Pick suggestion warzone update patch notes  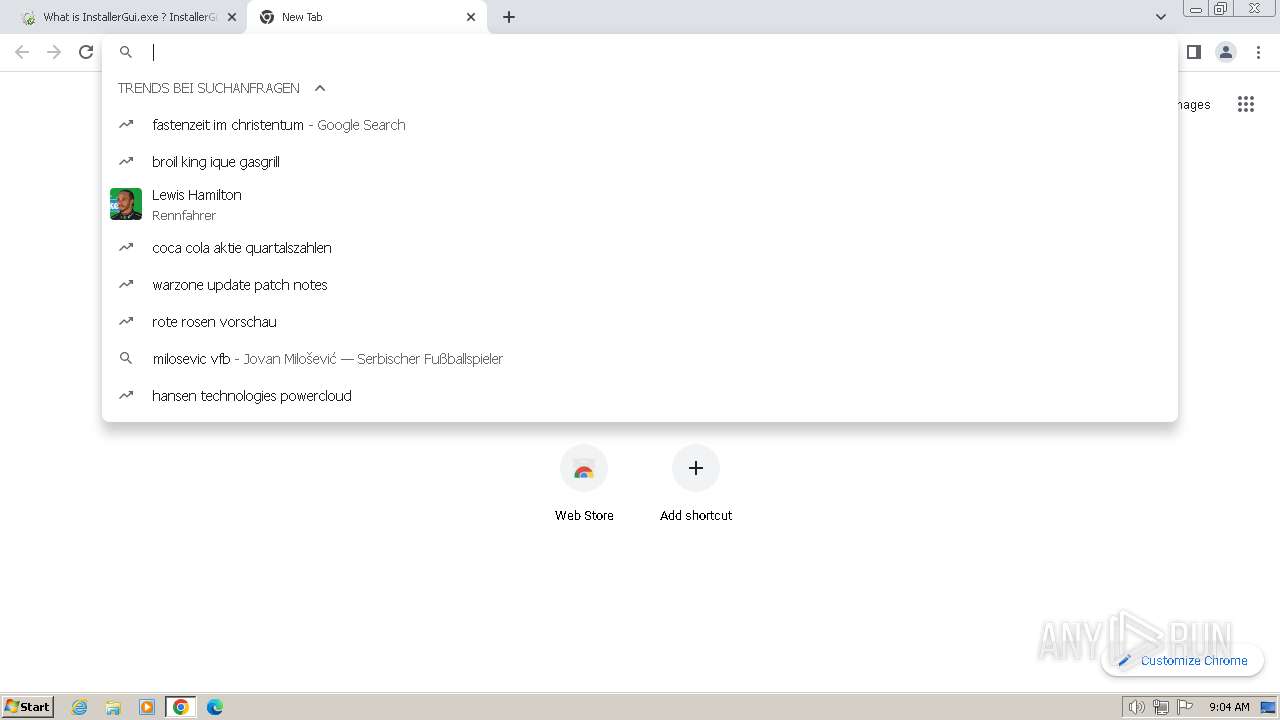point(640,285)
